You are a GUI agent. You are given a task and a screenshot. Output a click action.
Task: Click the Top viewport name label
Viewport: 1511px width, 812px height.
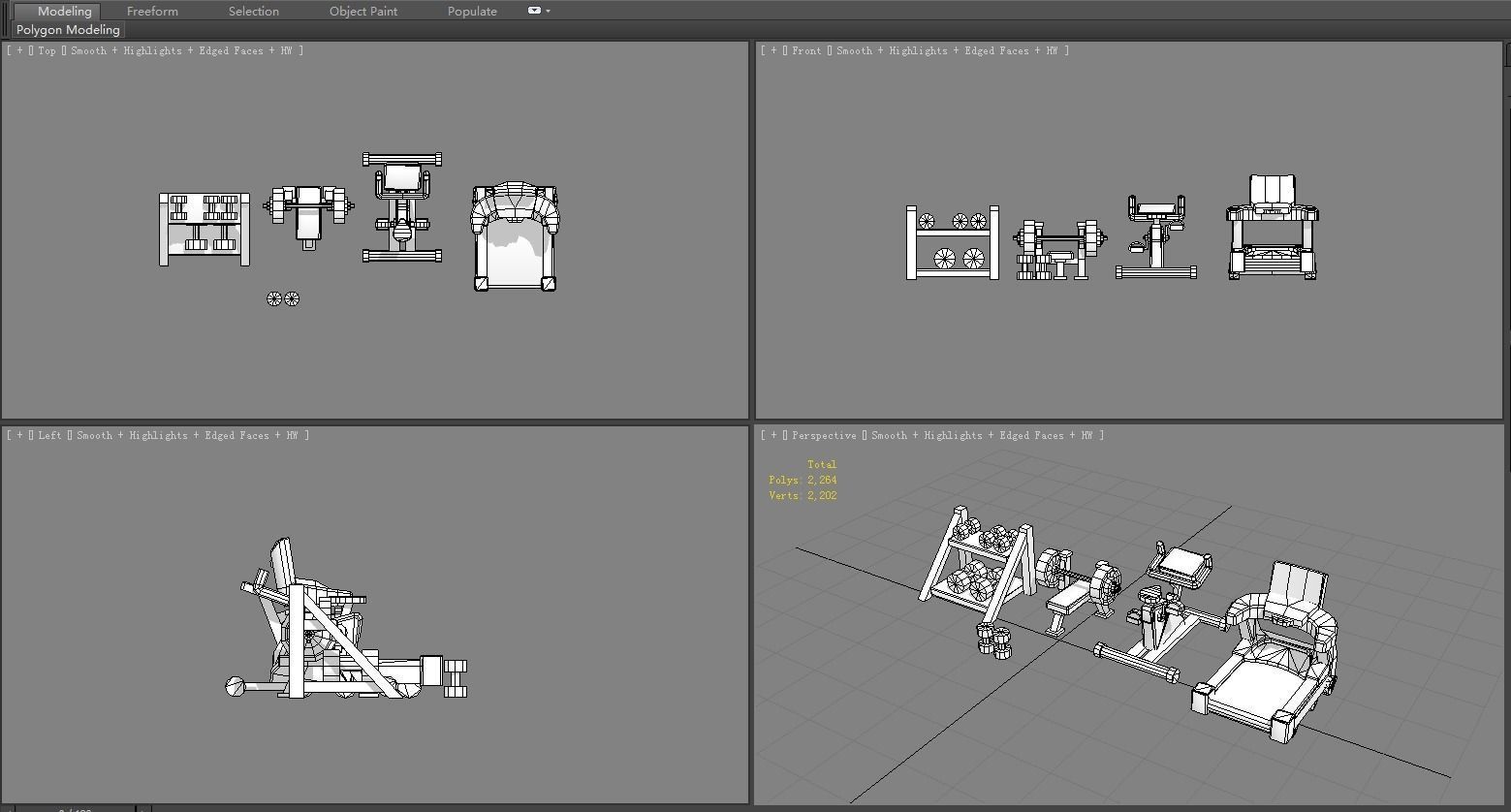pos(47,50)
